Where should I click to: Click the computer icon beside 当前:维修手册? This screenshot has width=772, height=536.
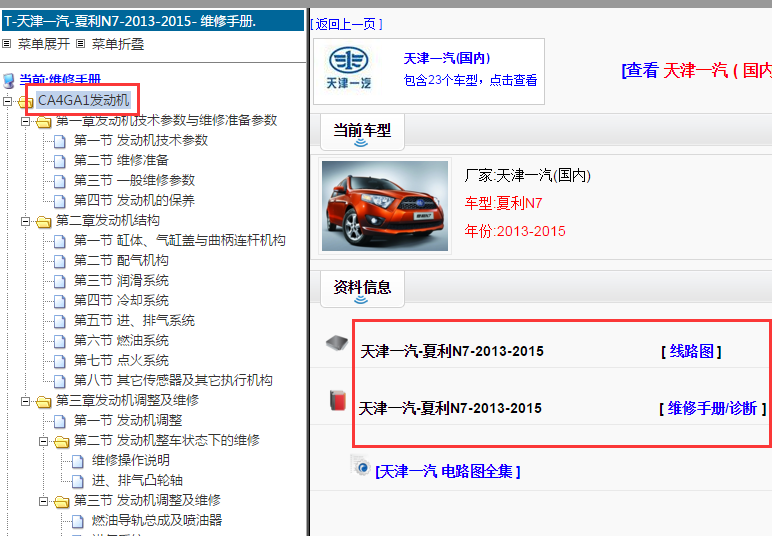(x=8, y=80)
